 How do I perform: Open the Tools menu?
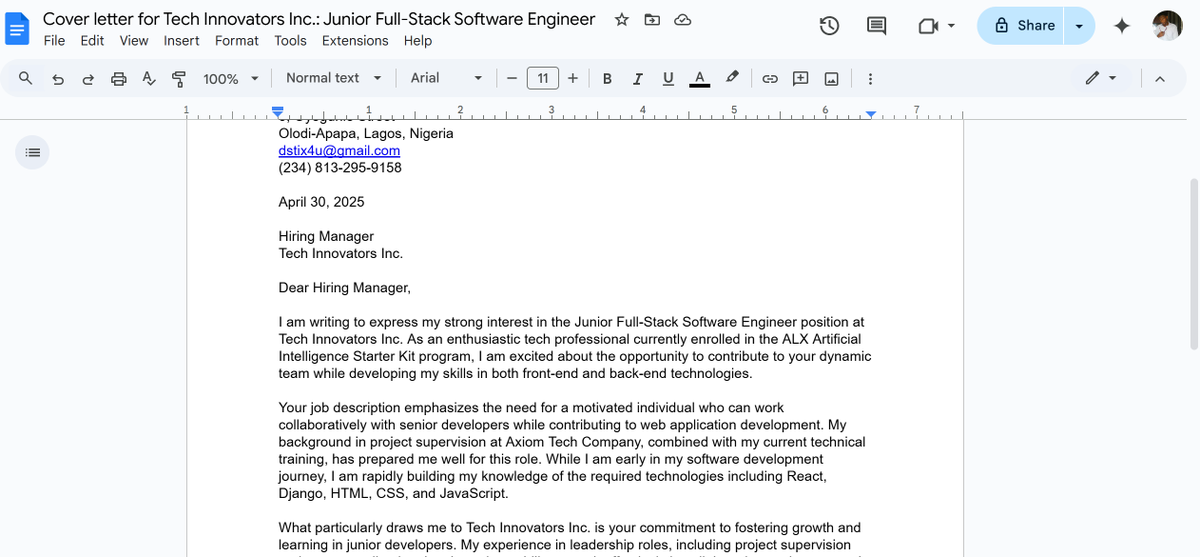pos(290,40)
